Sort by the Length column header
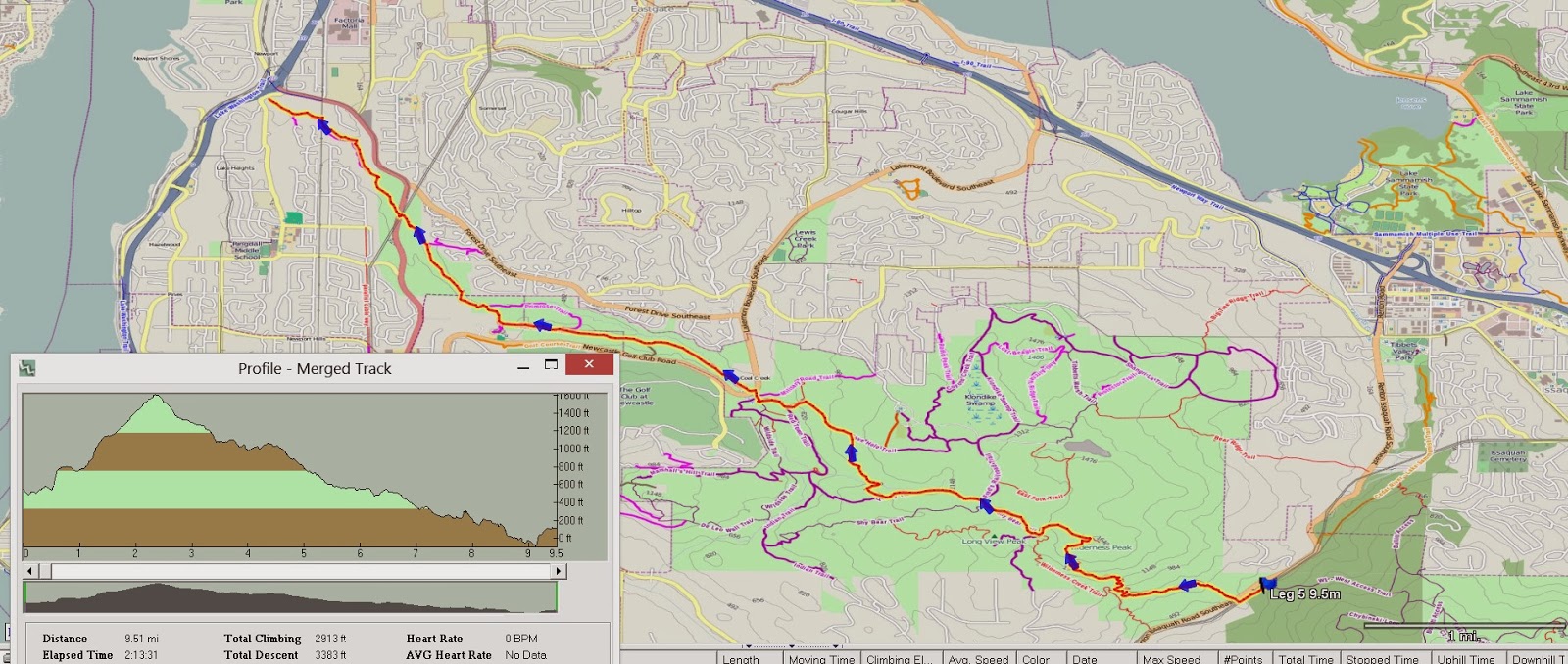The image size is (1568, 664). 750,658
